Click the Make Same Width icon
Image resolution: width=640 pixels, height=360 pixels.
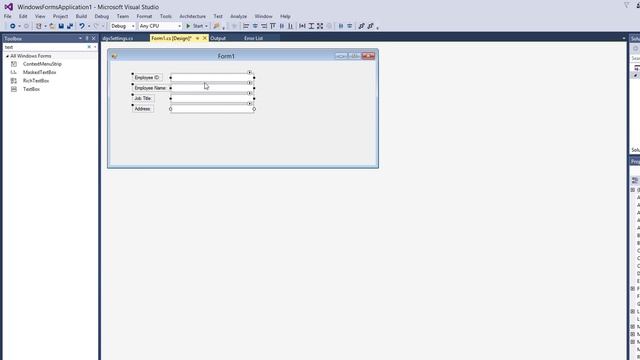302,26
